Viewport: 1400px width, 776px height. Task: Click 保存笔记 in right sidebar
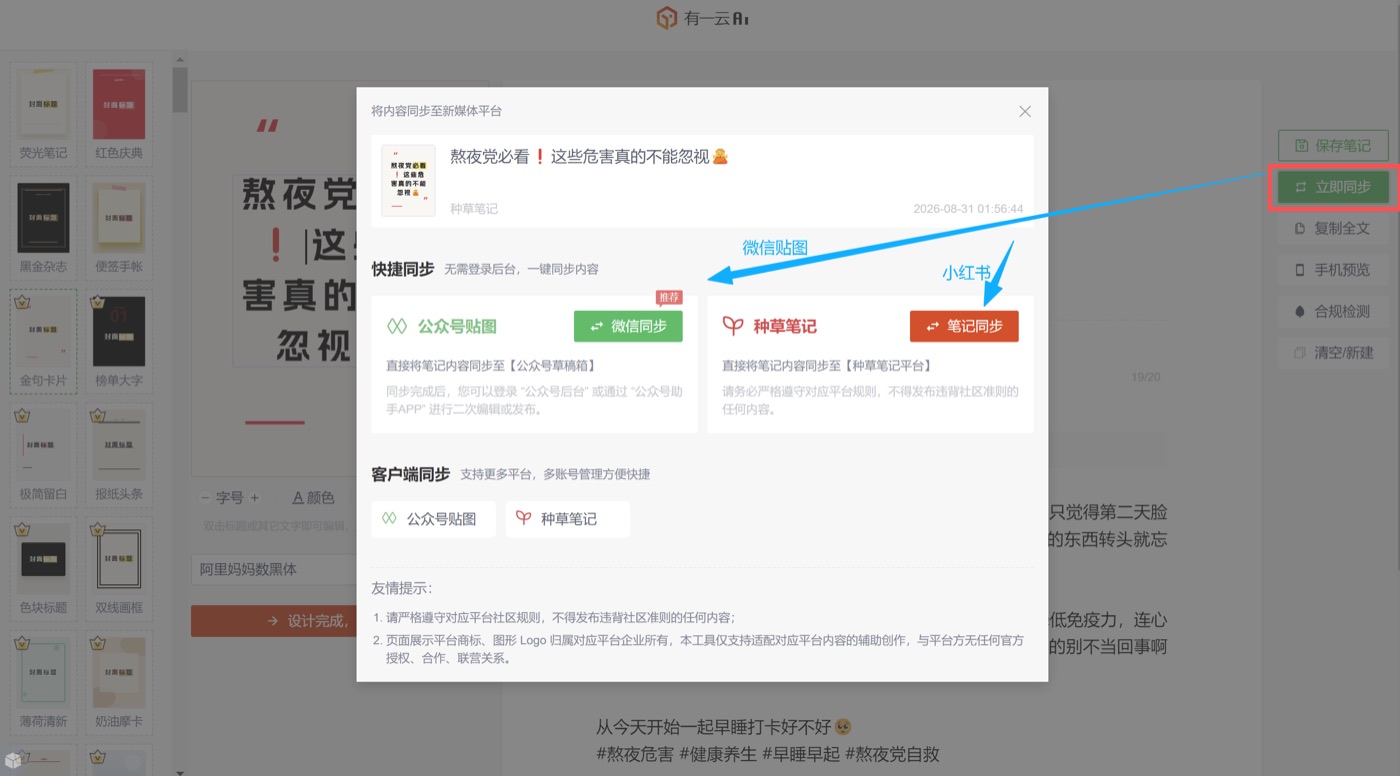click(1333, 146)
